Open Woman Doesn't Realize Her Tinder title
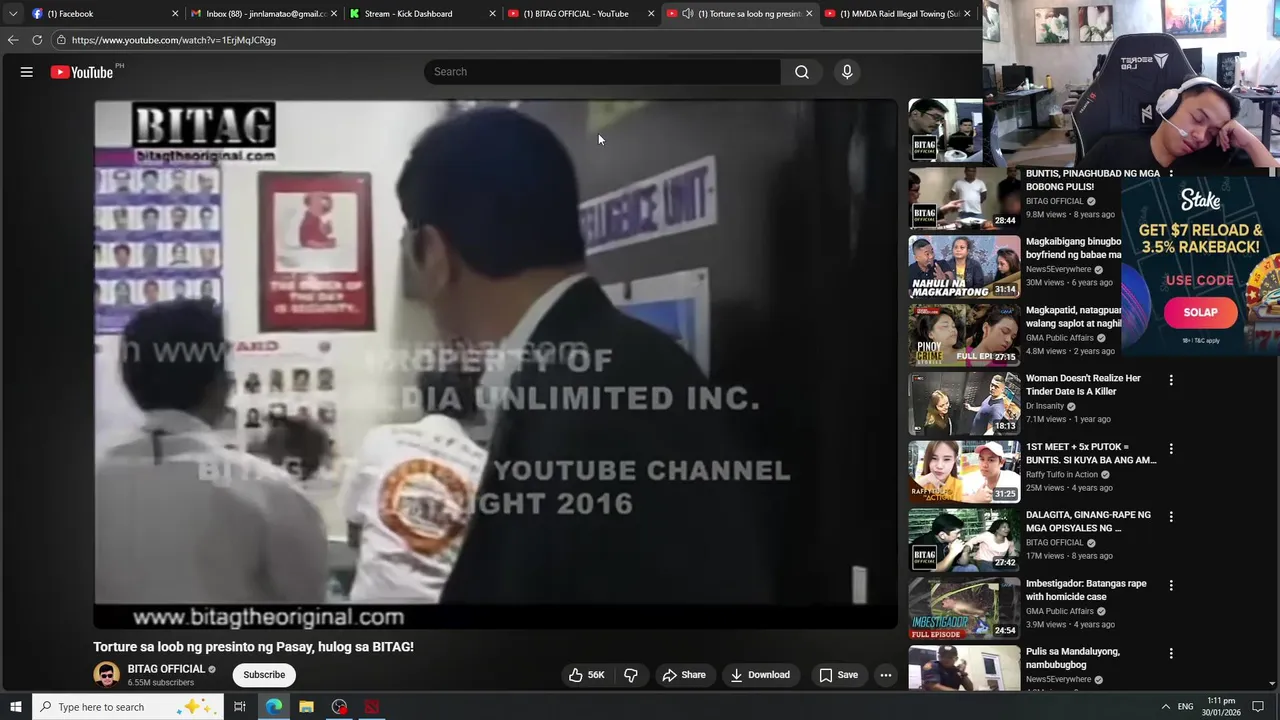Screen dimensions: 1280x720 click(x=1083, y=385)
